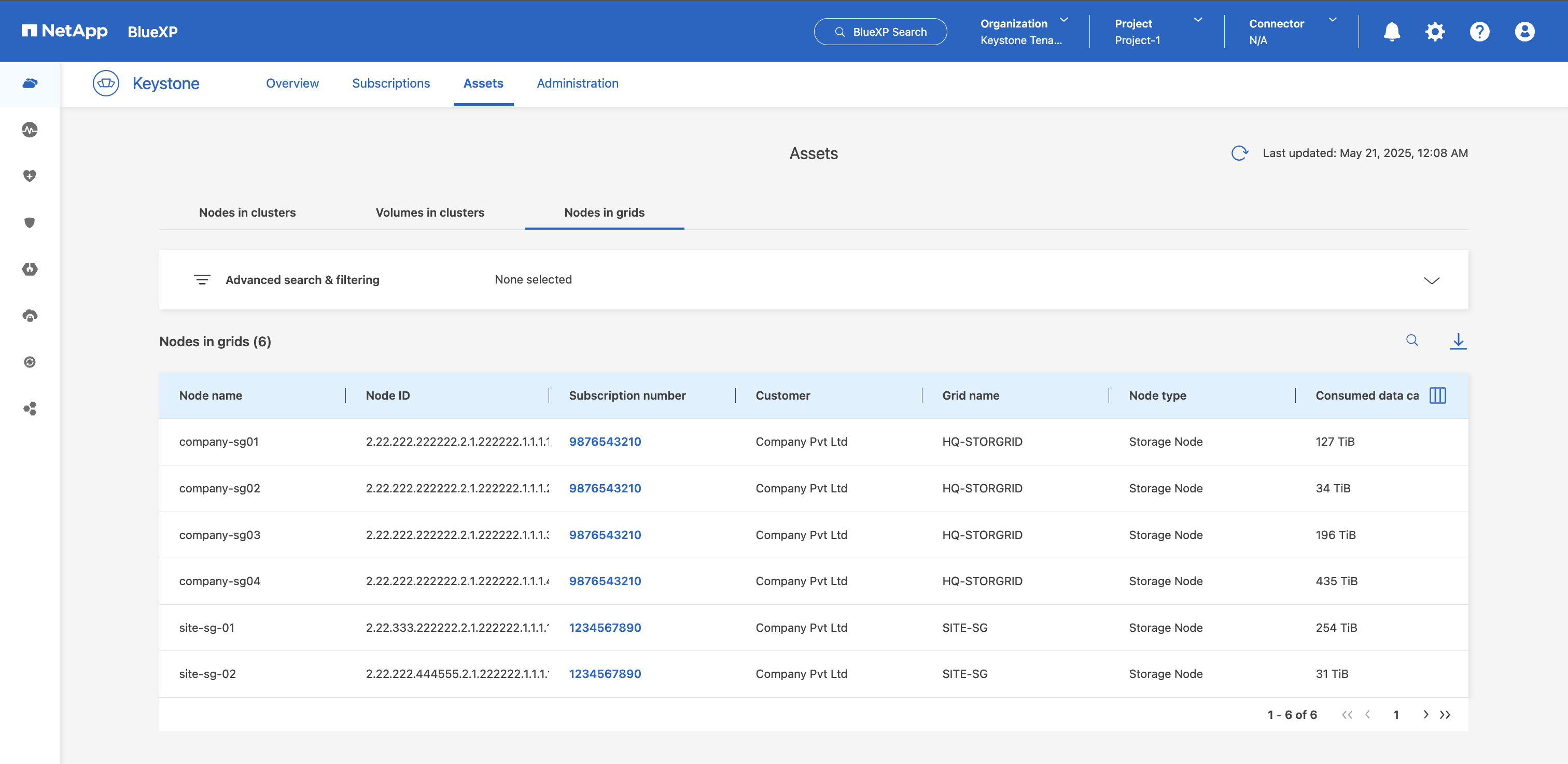Open the notifications bell
The image size is (1568, 764).
(x=1392, y=32)
